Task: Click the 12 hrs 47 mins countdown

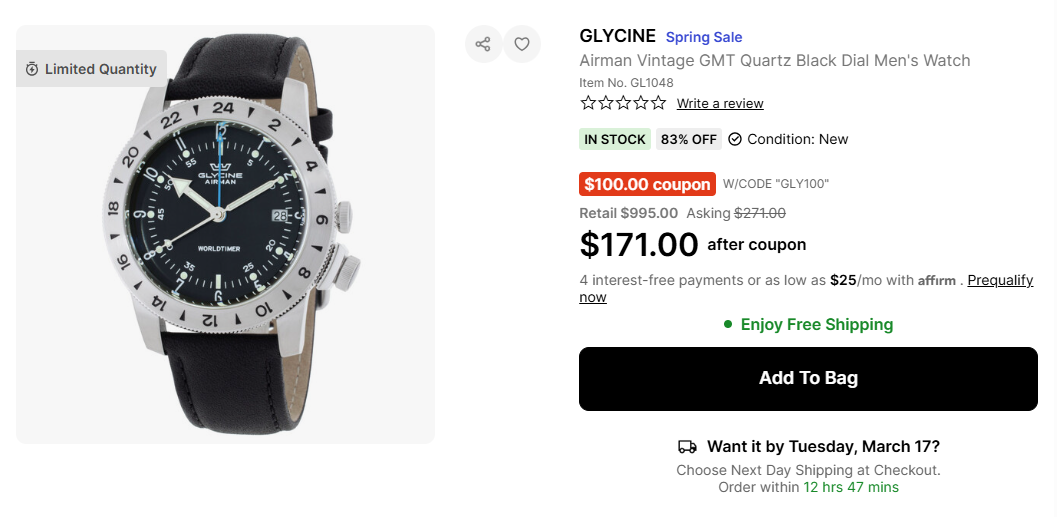Action: click(851, 488)
